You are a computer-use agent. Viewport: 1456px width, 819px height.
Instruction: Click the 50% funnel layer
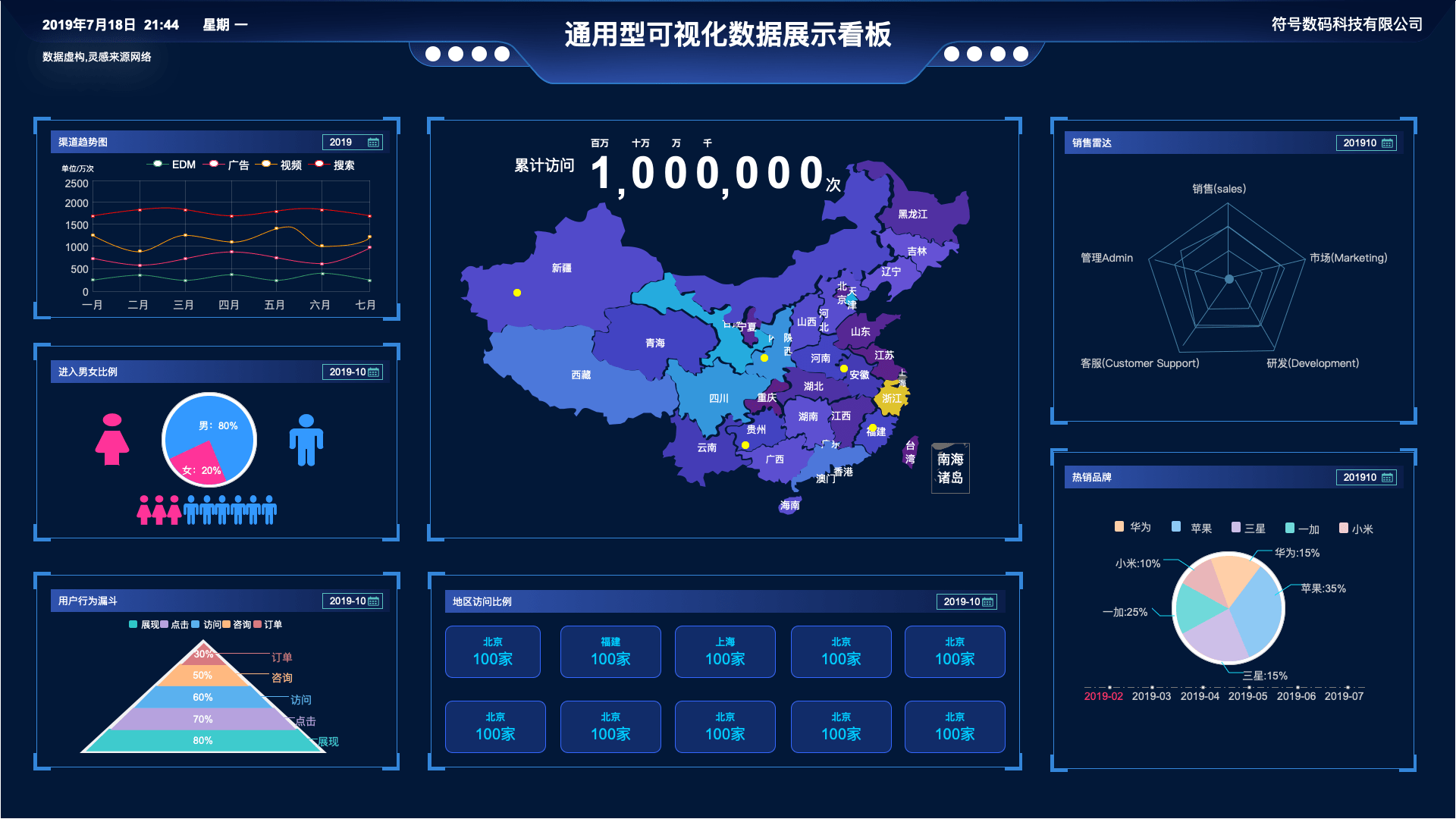[x=202, y=675]
